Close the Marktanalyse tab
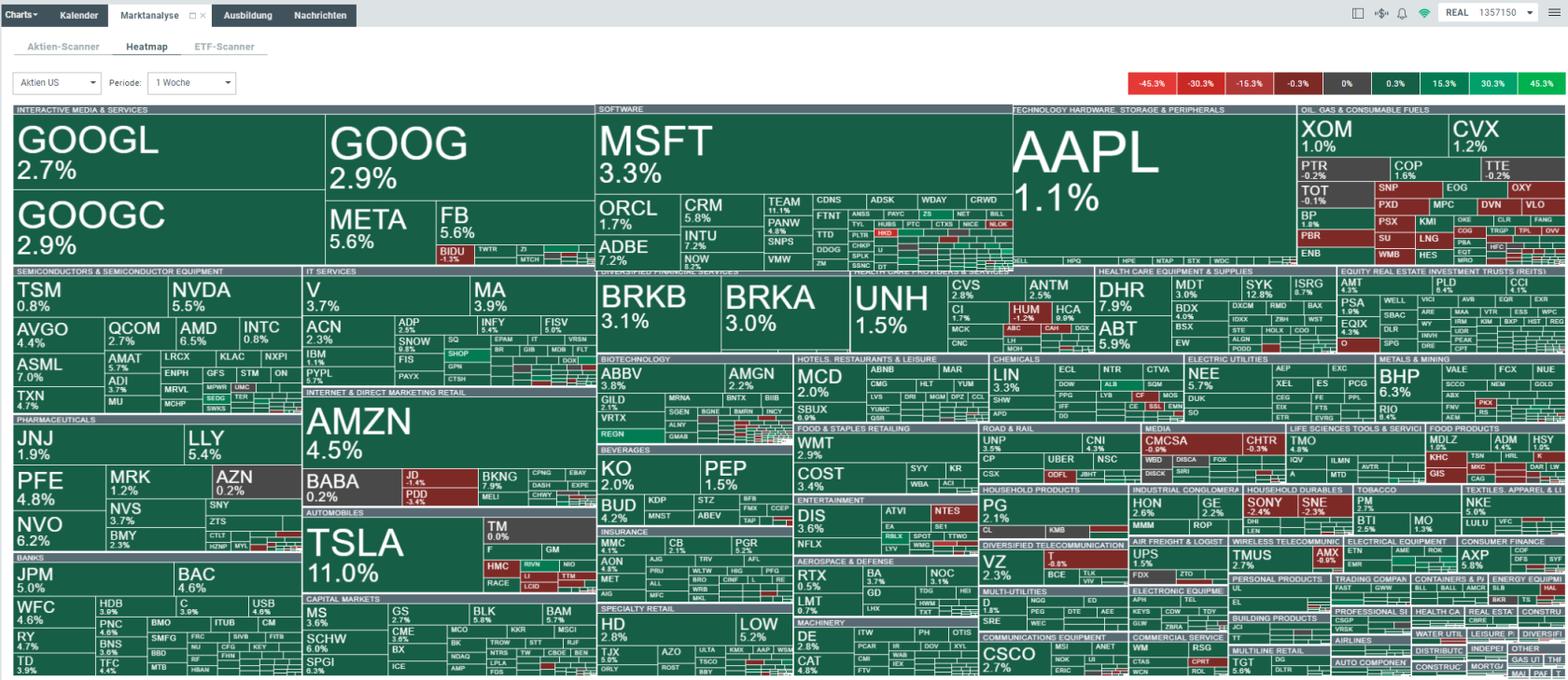Screen dimensions: 1568x680 click(203, 16)
